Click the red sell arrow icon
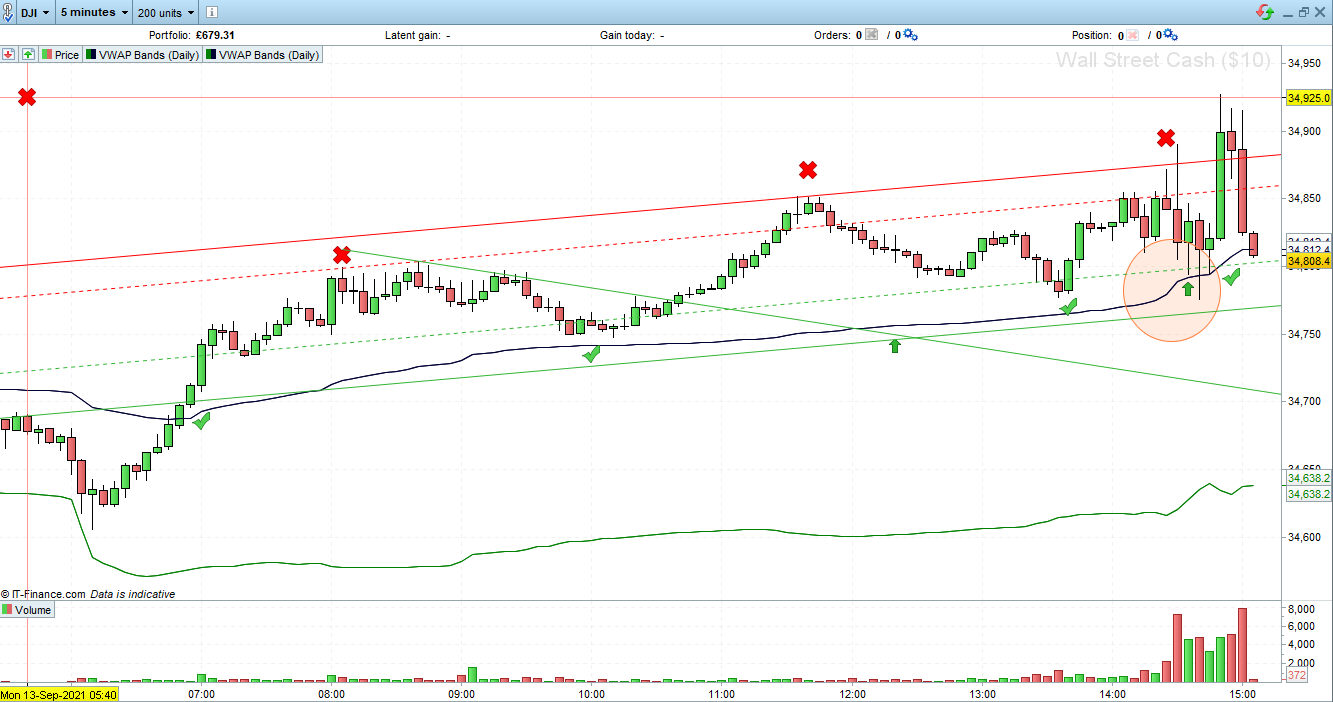This screenshot has height=702, width=1333. point(8,55)
